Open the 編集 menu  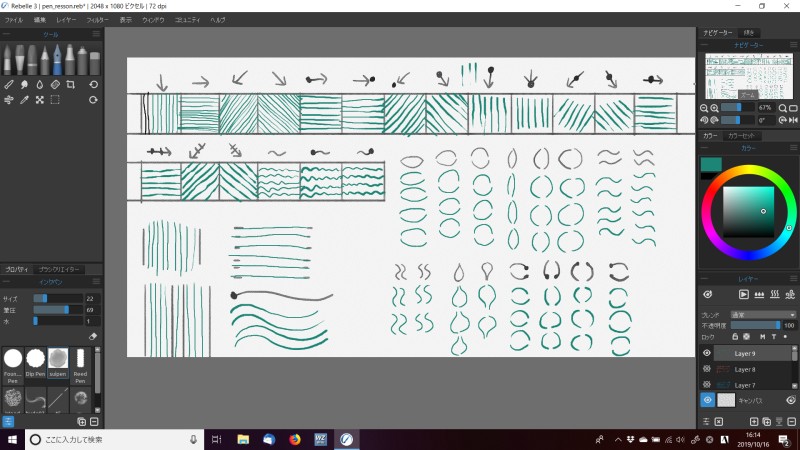click(40, 20)
